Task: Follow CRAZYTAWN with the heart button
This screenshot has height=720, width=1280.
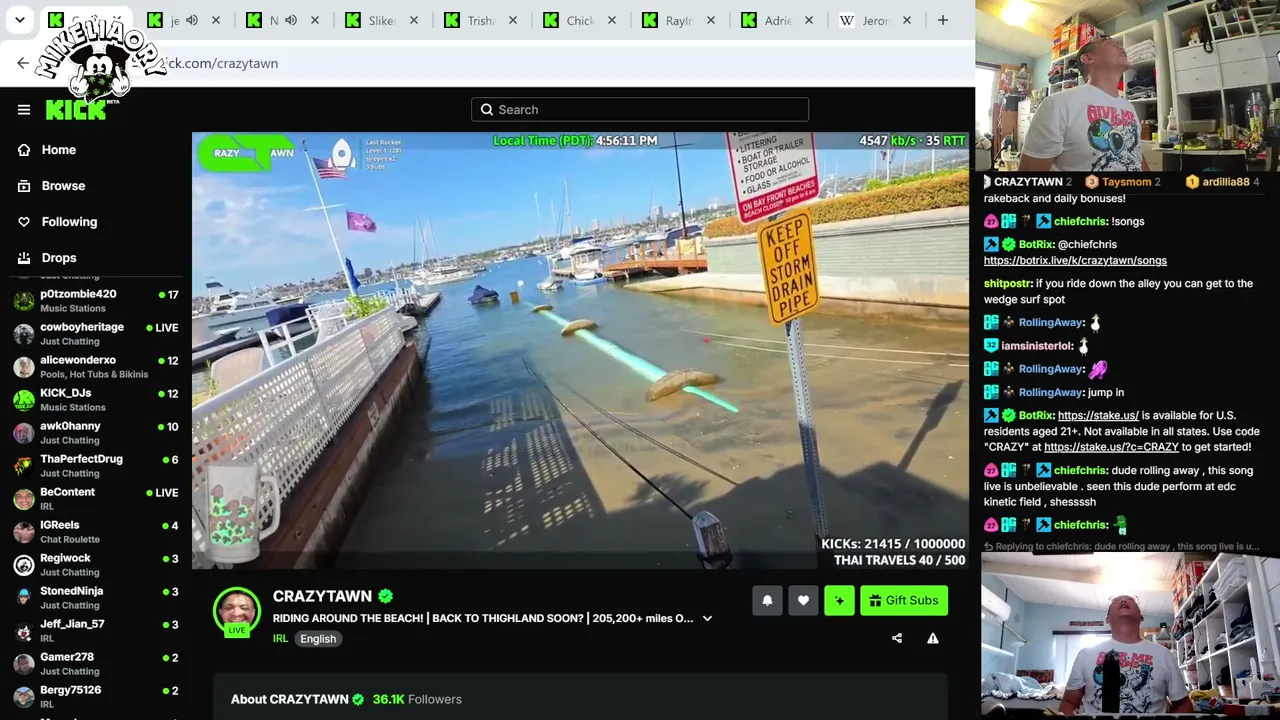Action: 803,600
